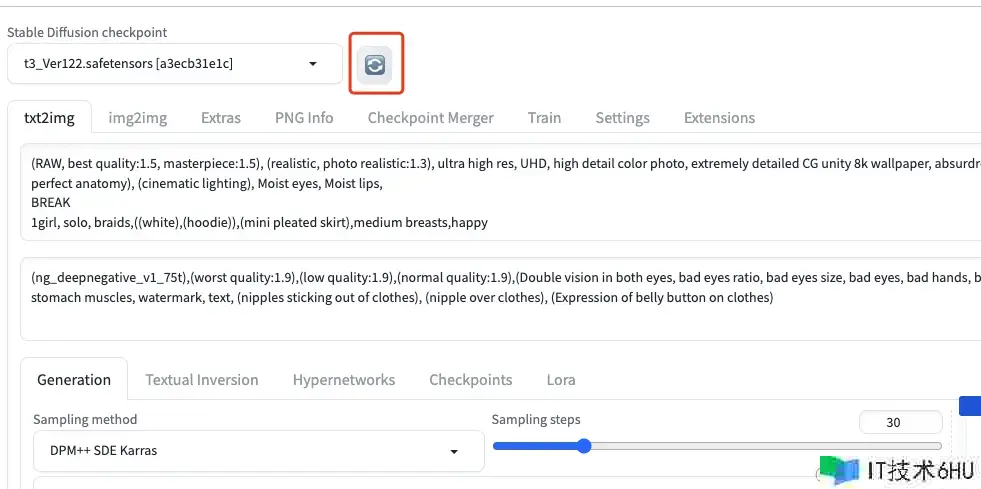The width and height of the screenshot is (981, 489).
Task: Open the Extras tab
Action: [221, 118]
